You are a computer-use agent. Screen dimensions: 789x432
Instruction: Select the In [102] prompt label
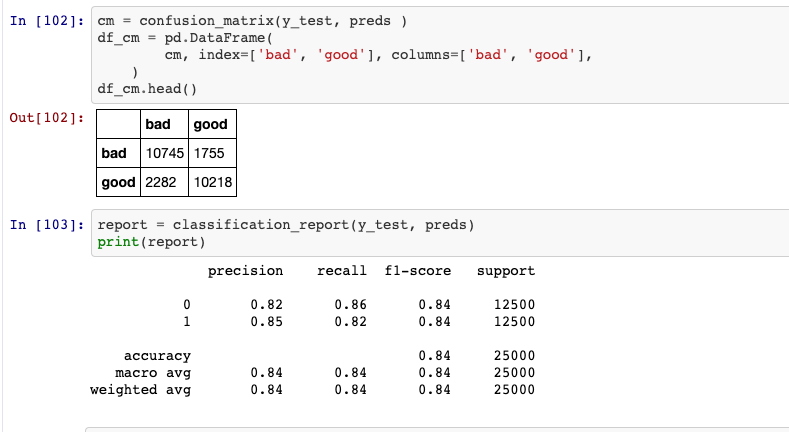pyautogui.click(x=47, y=21)
